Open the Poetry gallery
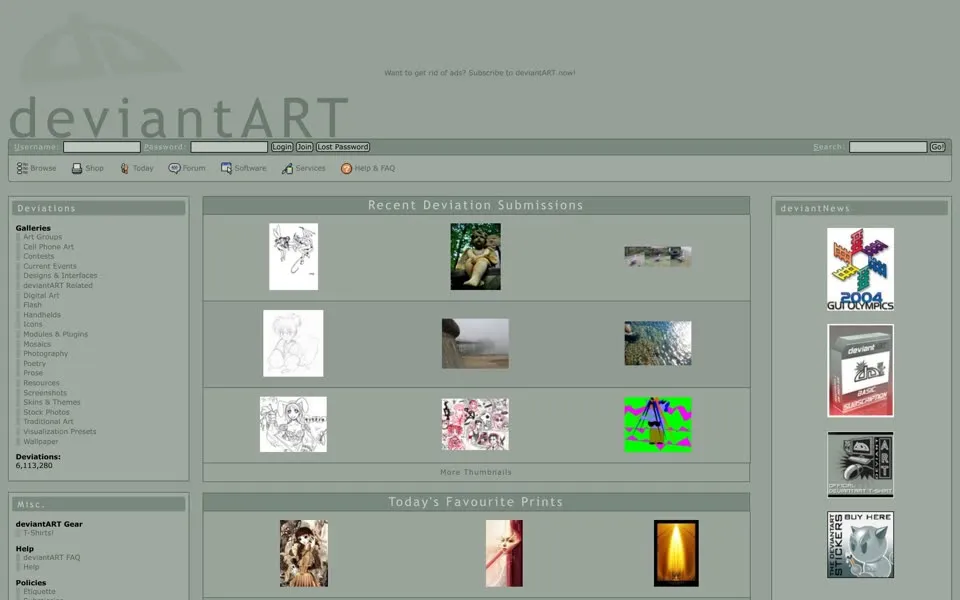This screenshot has width=960, height=600. (x=34, y=364)
